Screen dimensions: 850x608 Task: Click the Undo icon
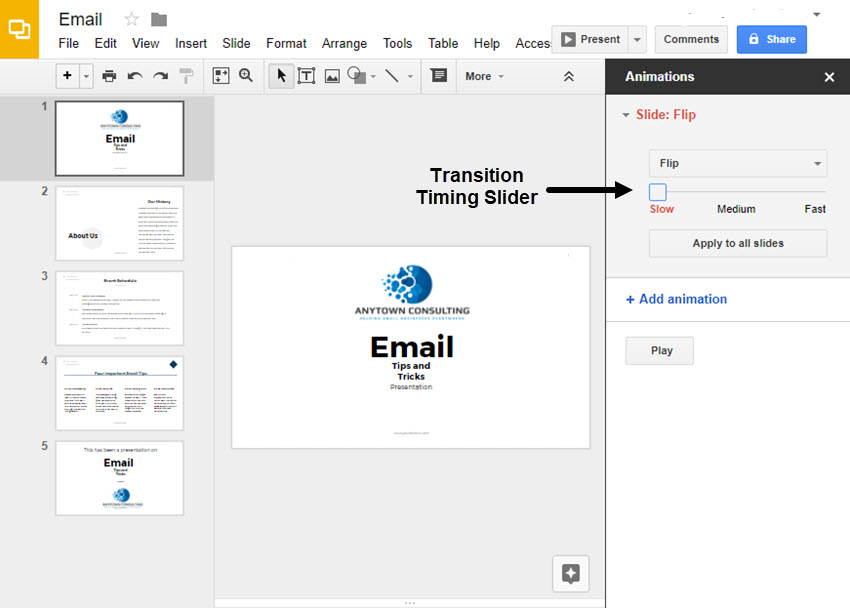[135, 76]
